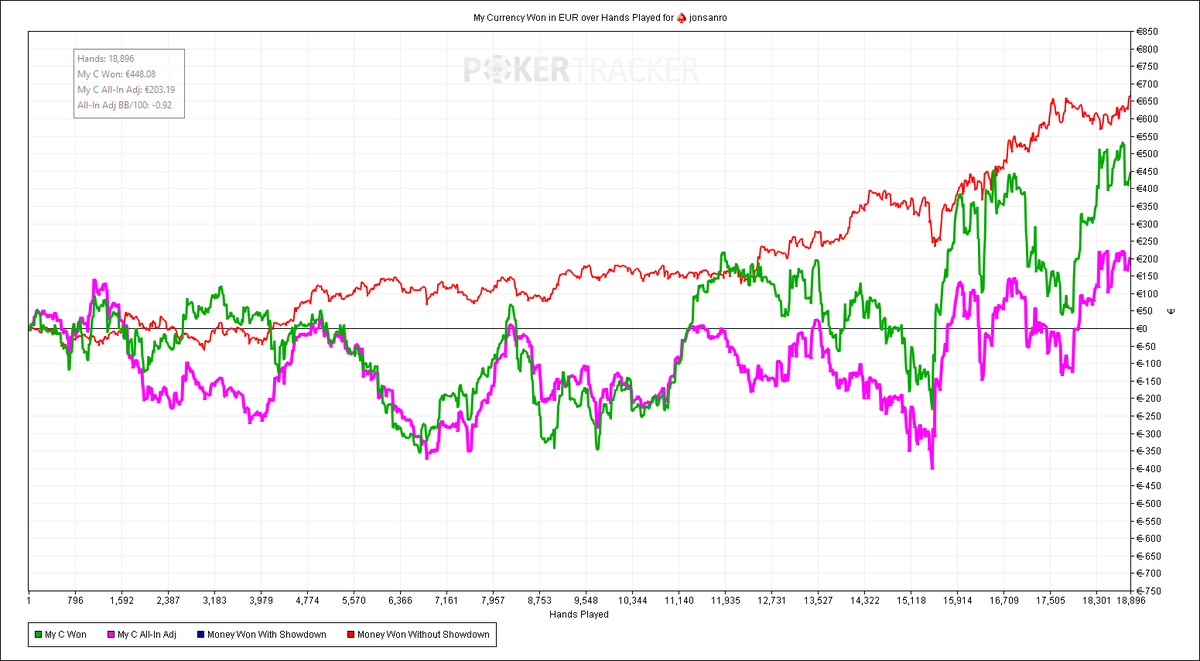Click the '9,548' tick label on the x-axis
The height and width of the screenshot is (661, 1200).
(x=586, y=601)
